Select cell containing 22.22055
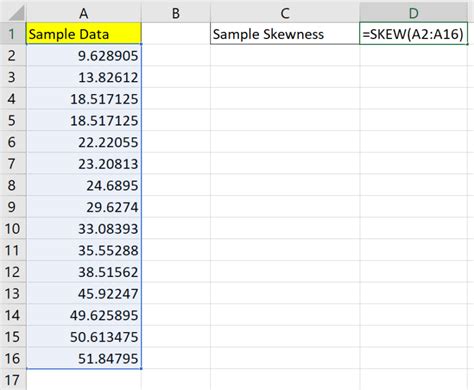 [x=84, y=142]
